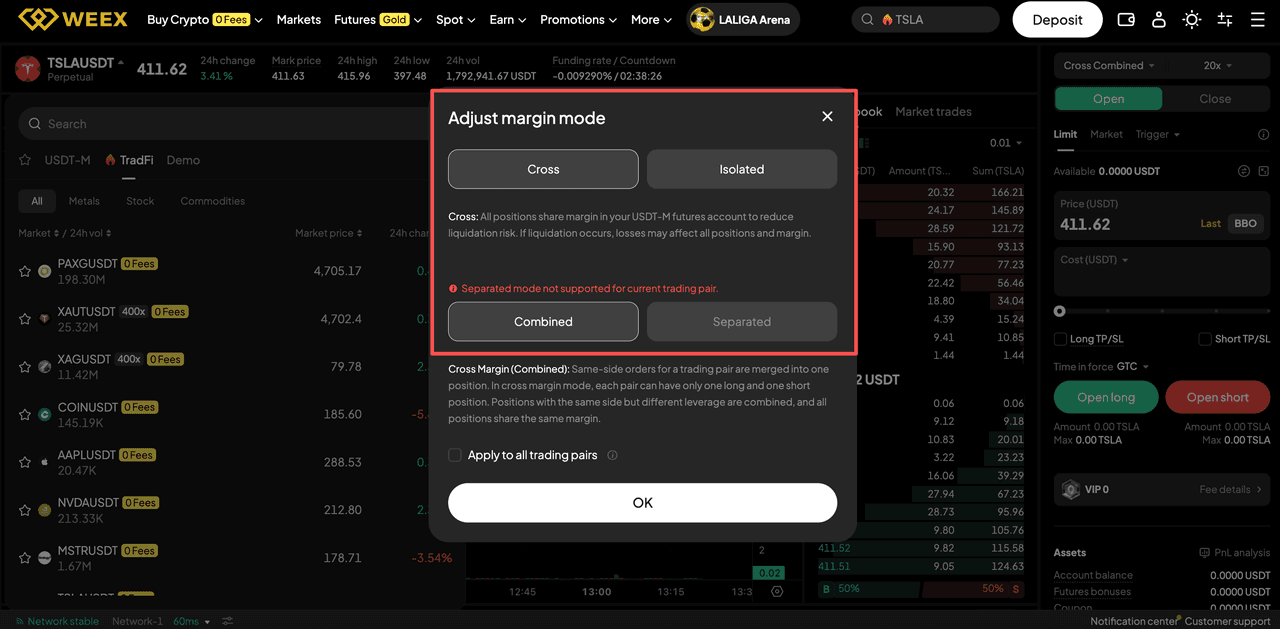Viewport: 1280px width, 629px height.
Task: Enable the Short TP/SL checkbox
Action: pyautogui.click(x=1205, y=339)
